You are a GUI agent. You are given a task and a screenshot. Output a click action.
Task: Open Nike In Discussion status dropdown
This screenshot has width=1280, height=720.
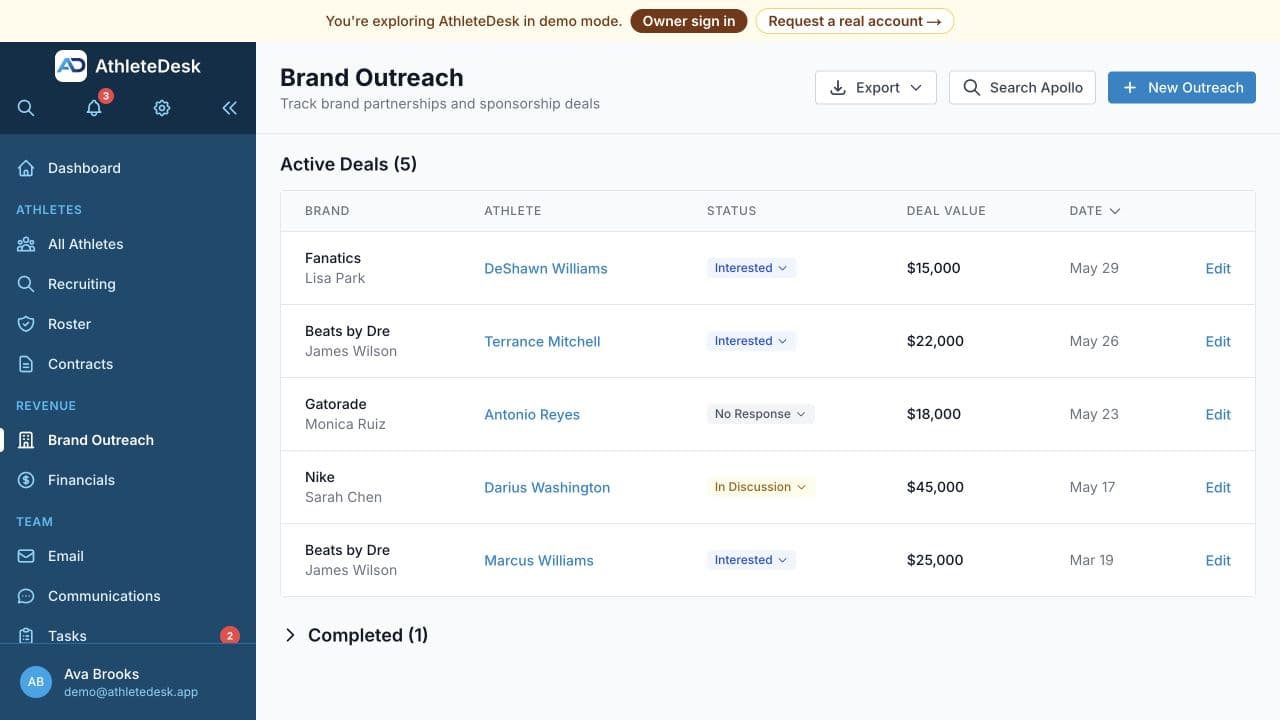[x=760, y=487]
